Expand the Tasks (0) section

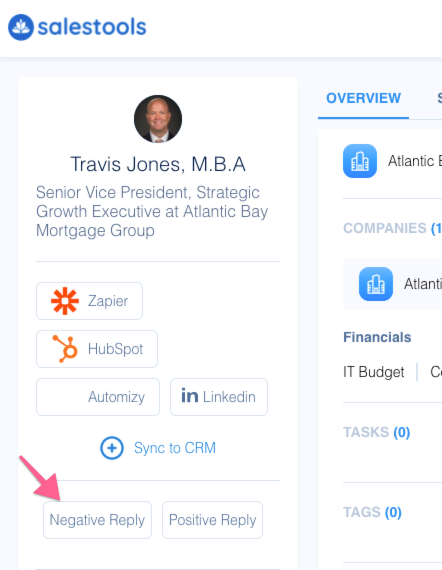(377, 432)
